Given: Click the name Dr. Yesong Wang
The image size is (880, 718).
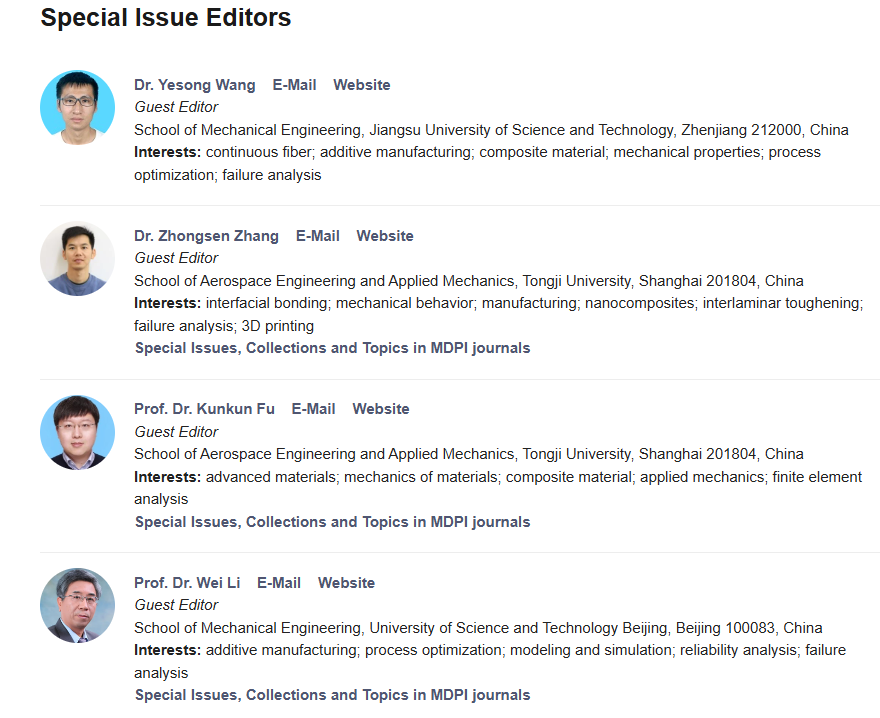Looking at the screenshot, I should 195,85.
